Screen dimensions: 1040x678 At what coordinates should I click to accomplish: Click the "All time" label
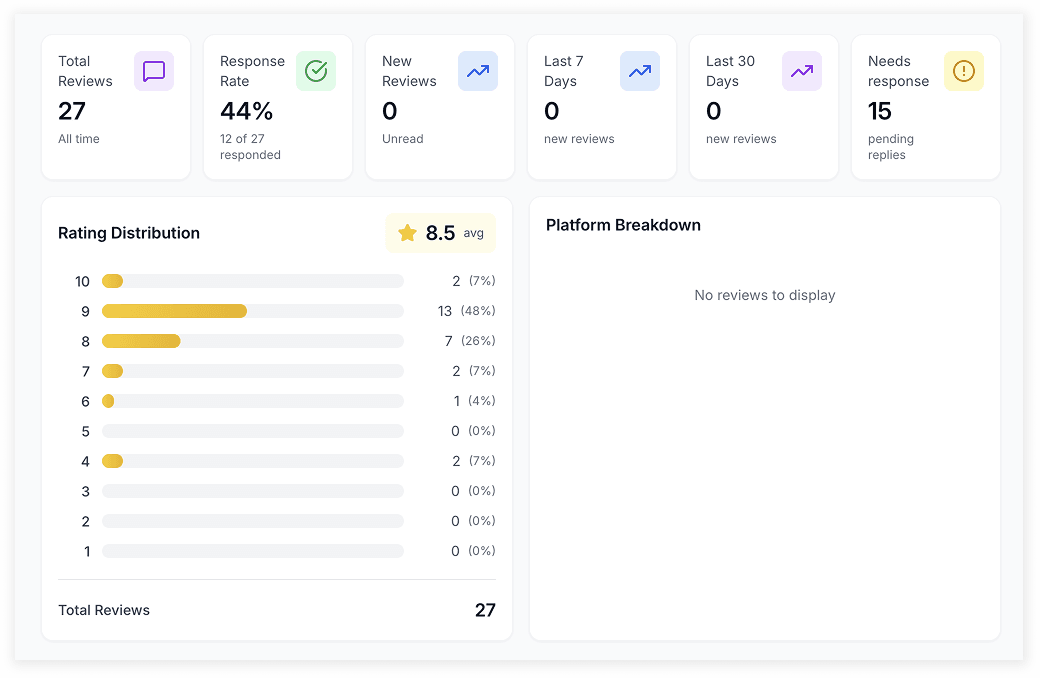pyautogui.click(x=79, y=139)
